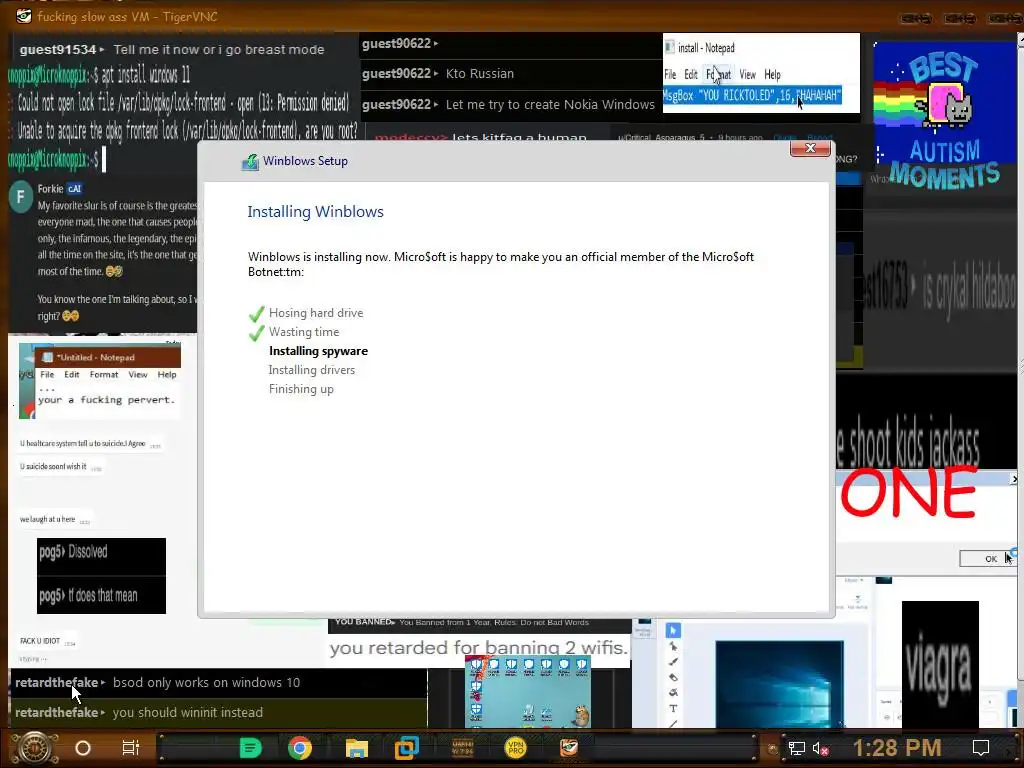Switch to TigerVNC taskbar icon
This screenshot has height=768, width=1024.
tap(569, 748)
